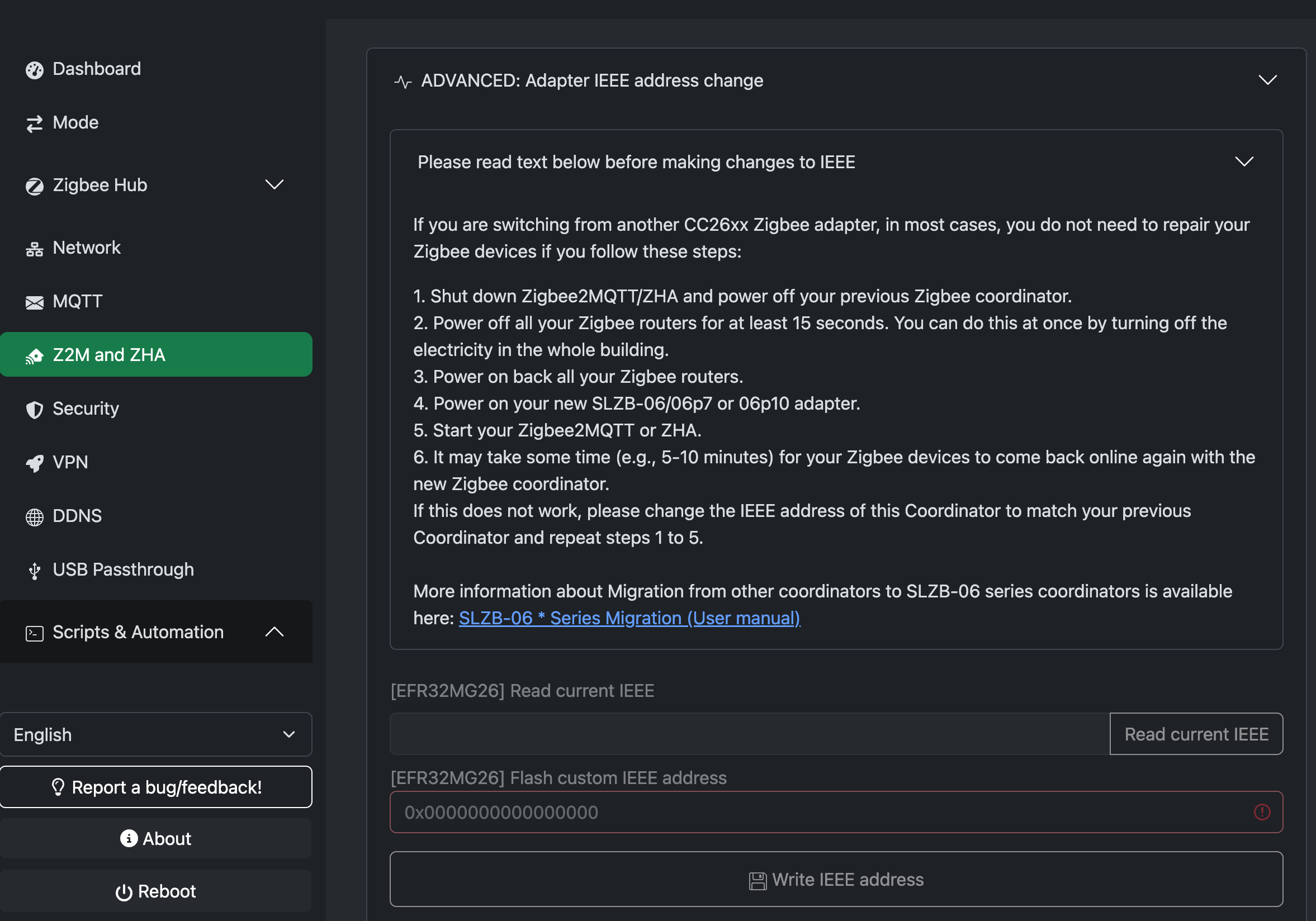Click the Zigbee Hub logo icon
This screenshot has height=921, width=1316.
point(35,186)
